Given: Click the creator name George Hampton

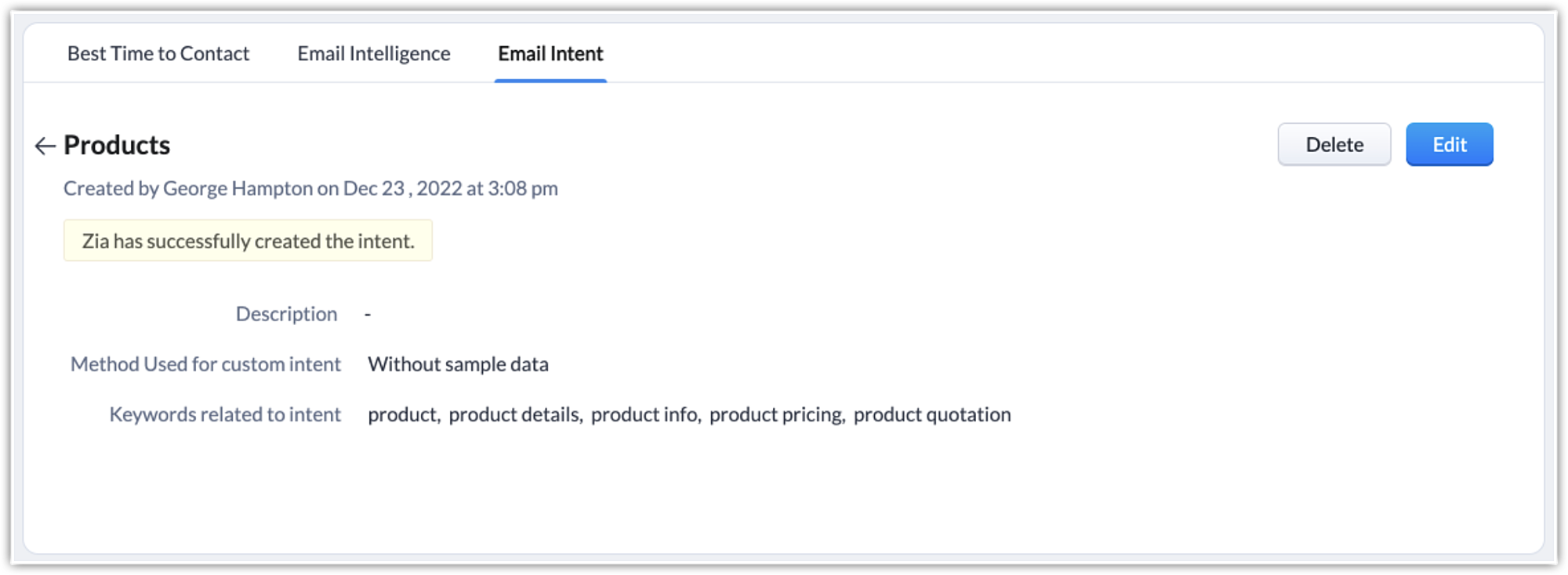Looking at the screenshot, I should (238, 188).
